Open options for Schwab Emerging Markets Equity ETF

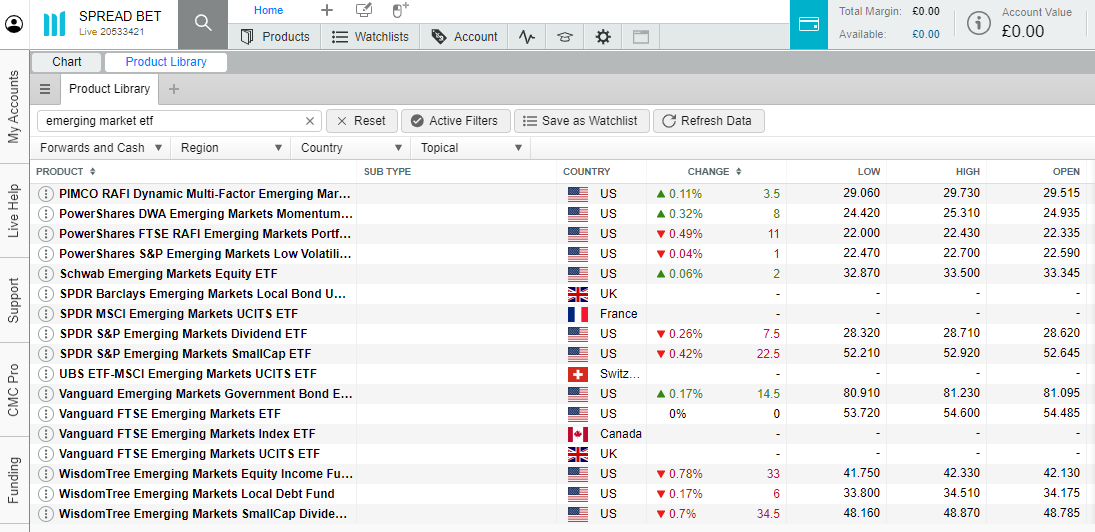pos(45,274)
